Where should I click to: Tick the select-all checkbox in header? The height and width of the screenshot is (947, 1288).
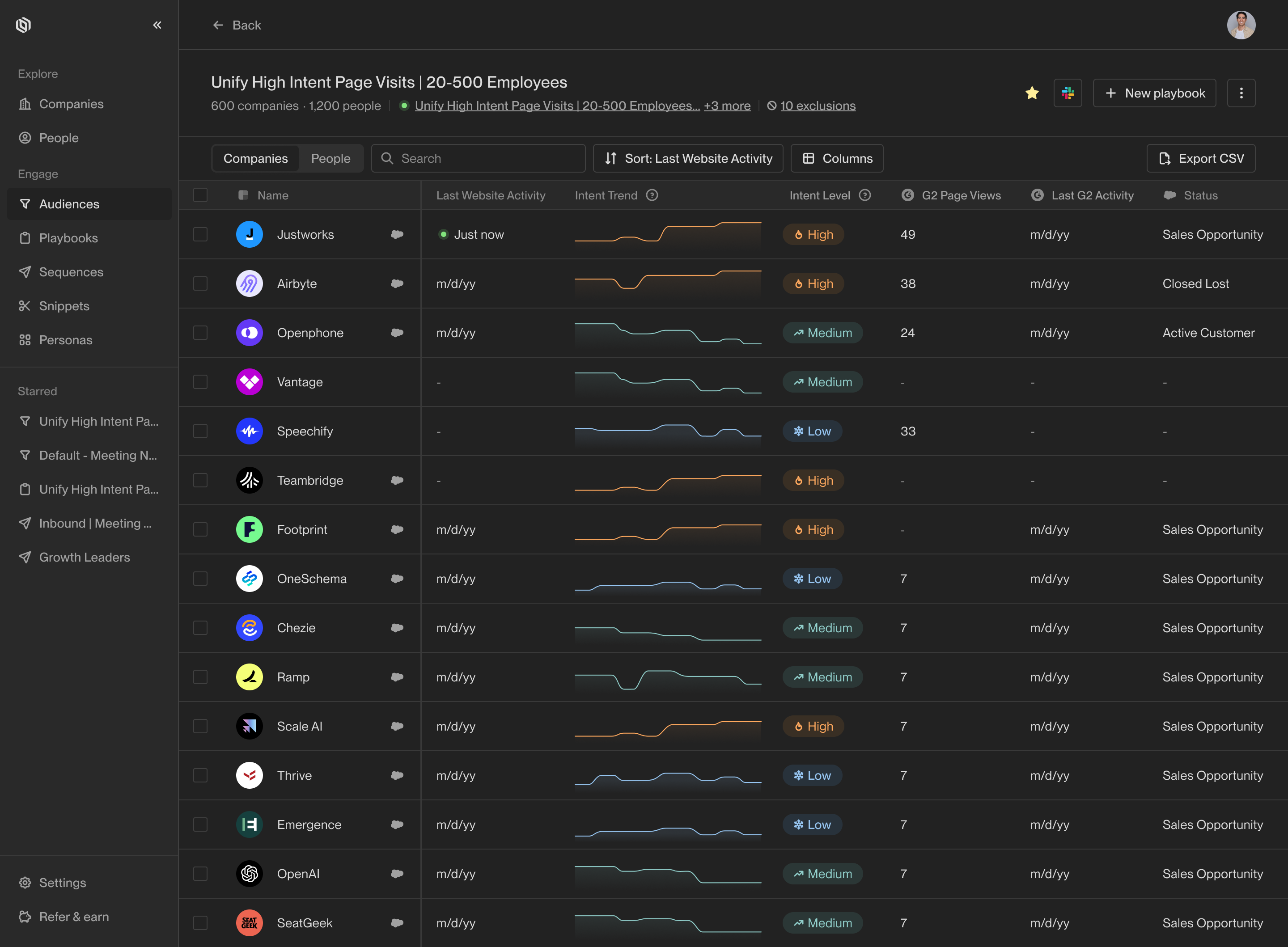tap(200, 195)
